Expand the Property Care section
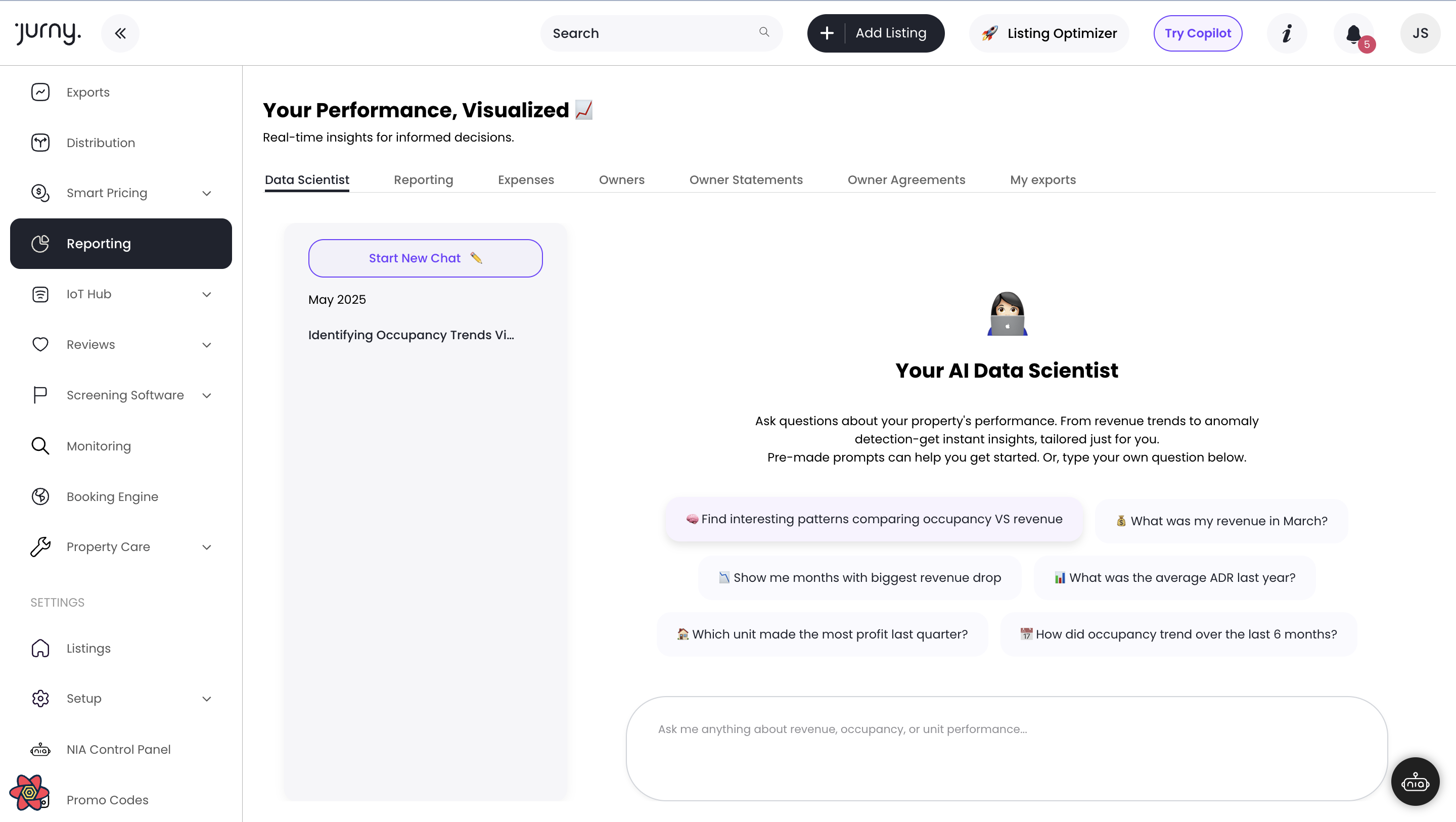This screenshot has width=1456, height=822. pyautogui.click(x=207, y=546)
